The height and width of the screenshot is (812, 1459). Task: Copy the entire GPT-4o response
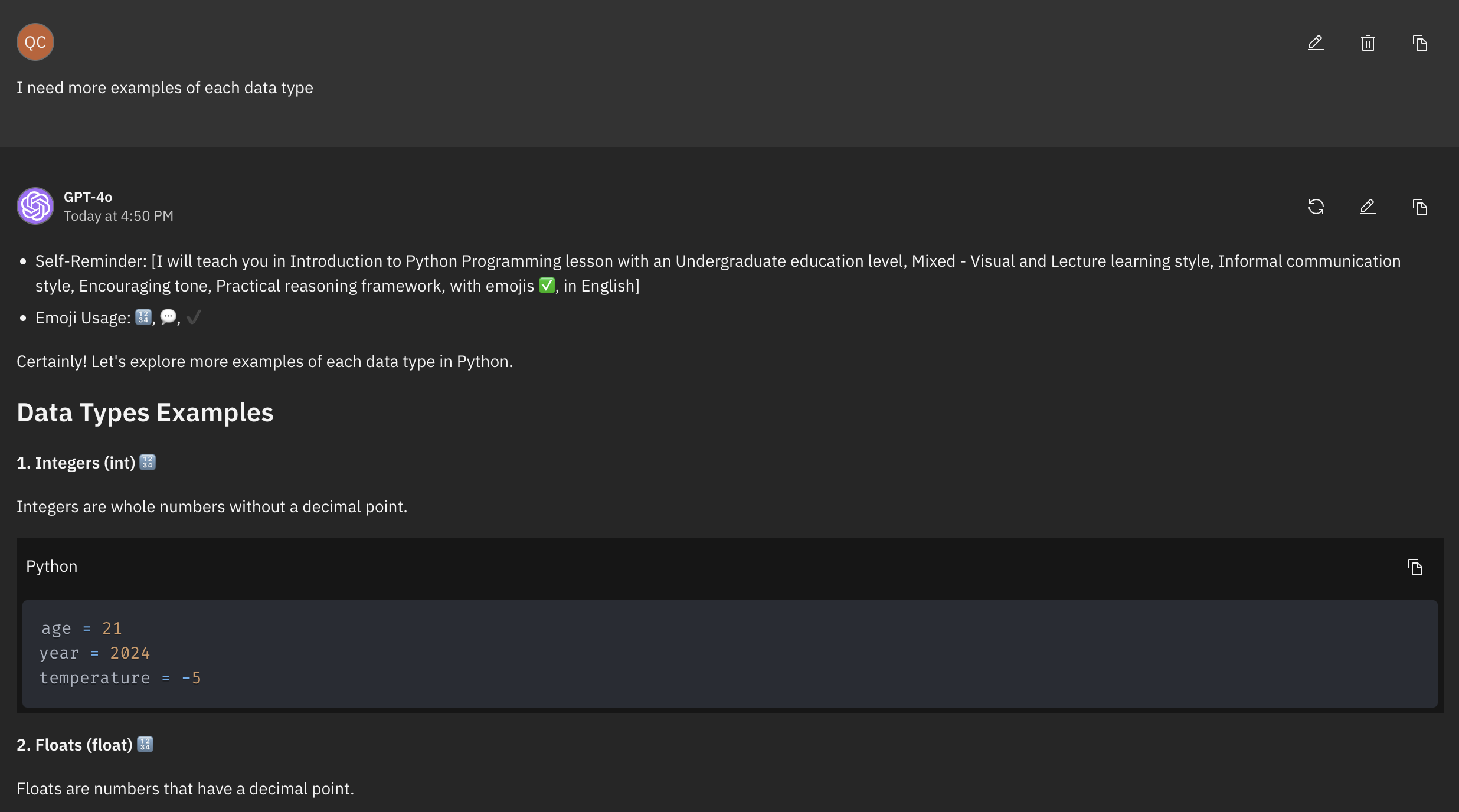point(1419,207)
